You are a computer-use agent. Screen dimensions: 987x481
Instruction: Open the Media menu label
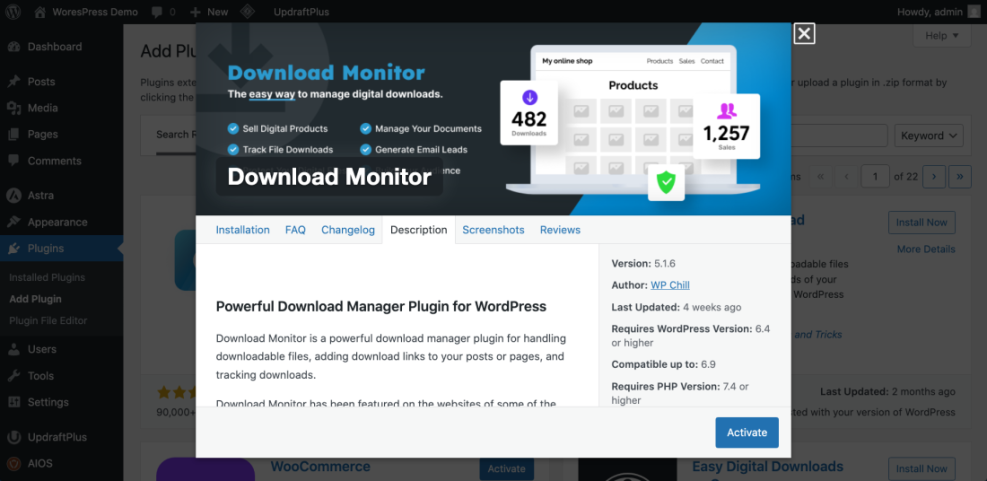(43, 108)
